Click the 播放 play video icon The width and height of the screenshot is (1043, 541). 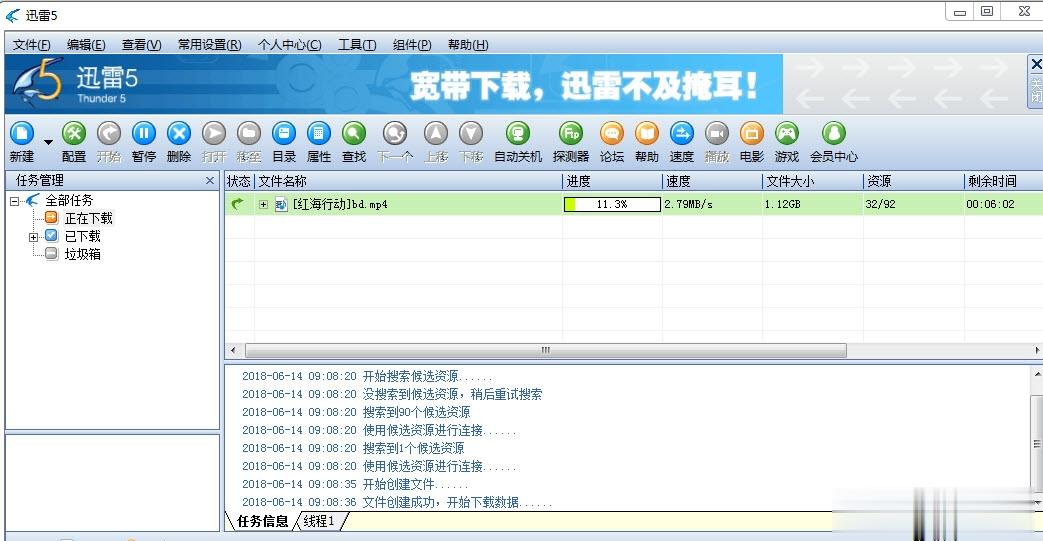[717, 134]
